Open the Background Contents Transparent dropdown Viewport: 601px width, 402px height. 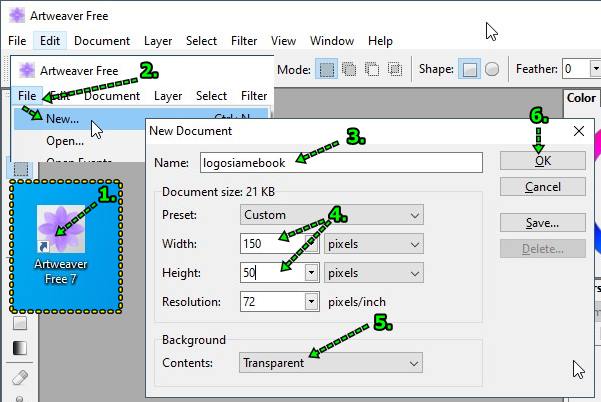point(331,363)
